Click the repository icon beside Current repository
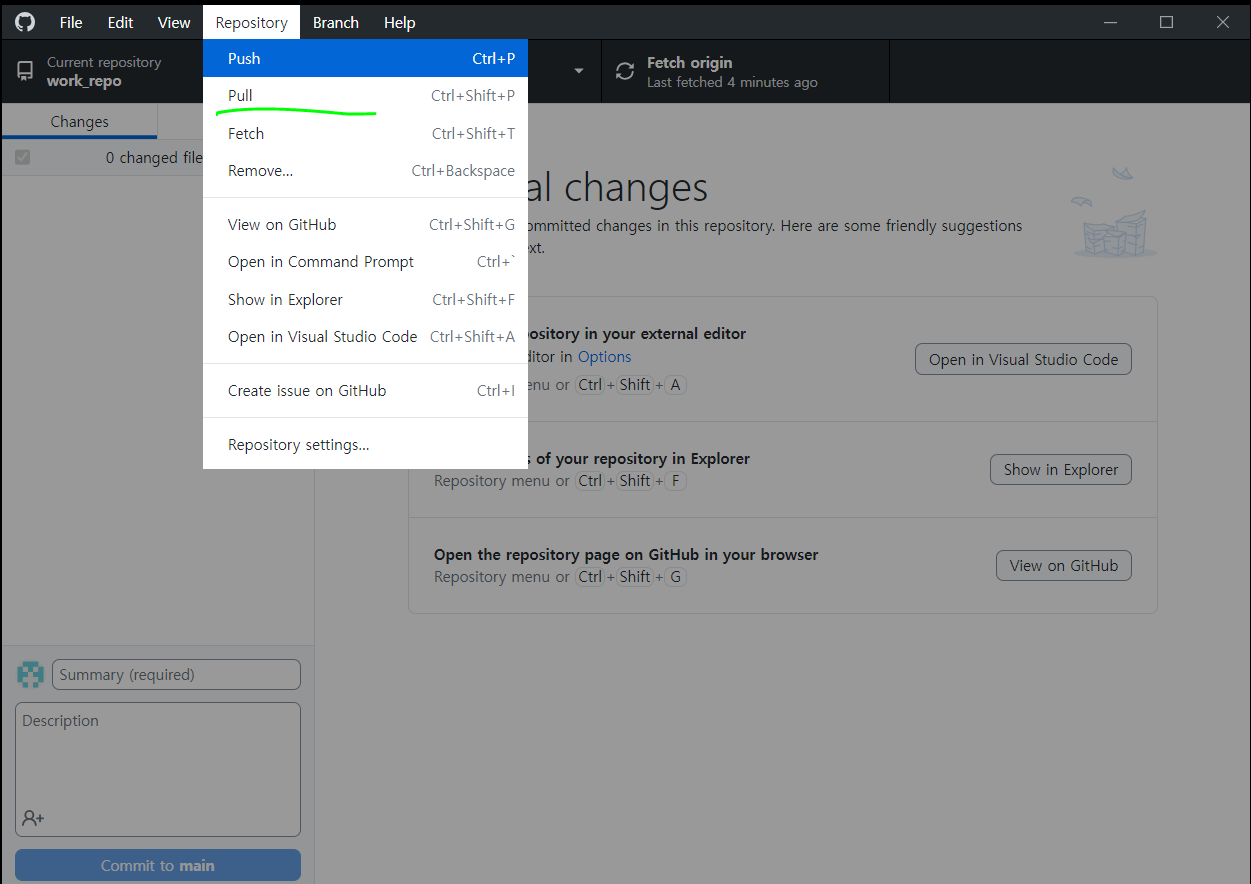Screen dimensions: 1251x884 pyautogui.click(x=25, y=71)
